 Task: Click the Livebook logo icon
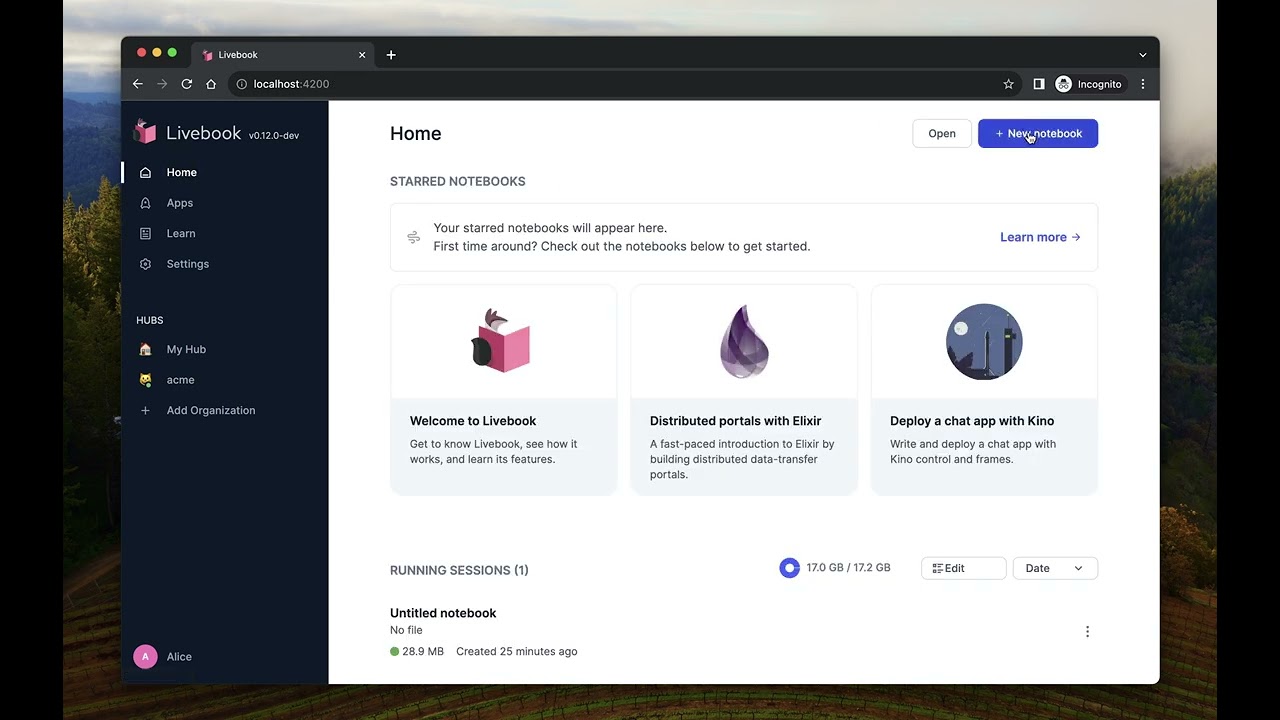pos(145,131)
